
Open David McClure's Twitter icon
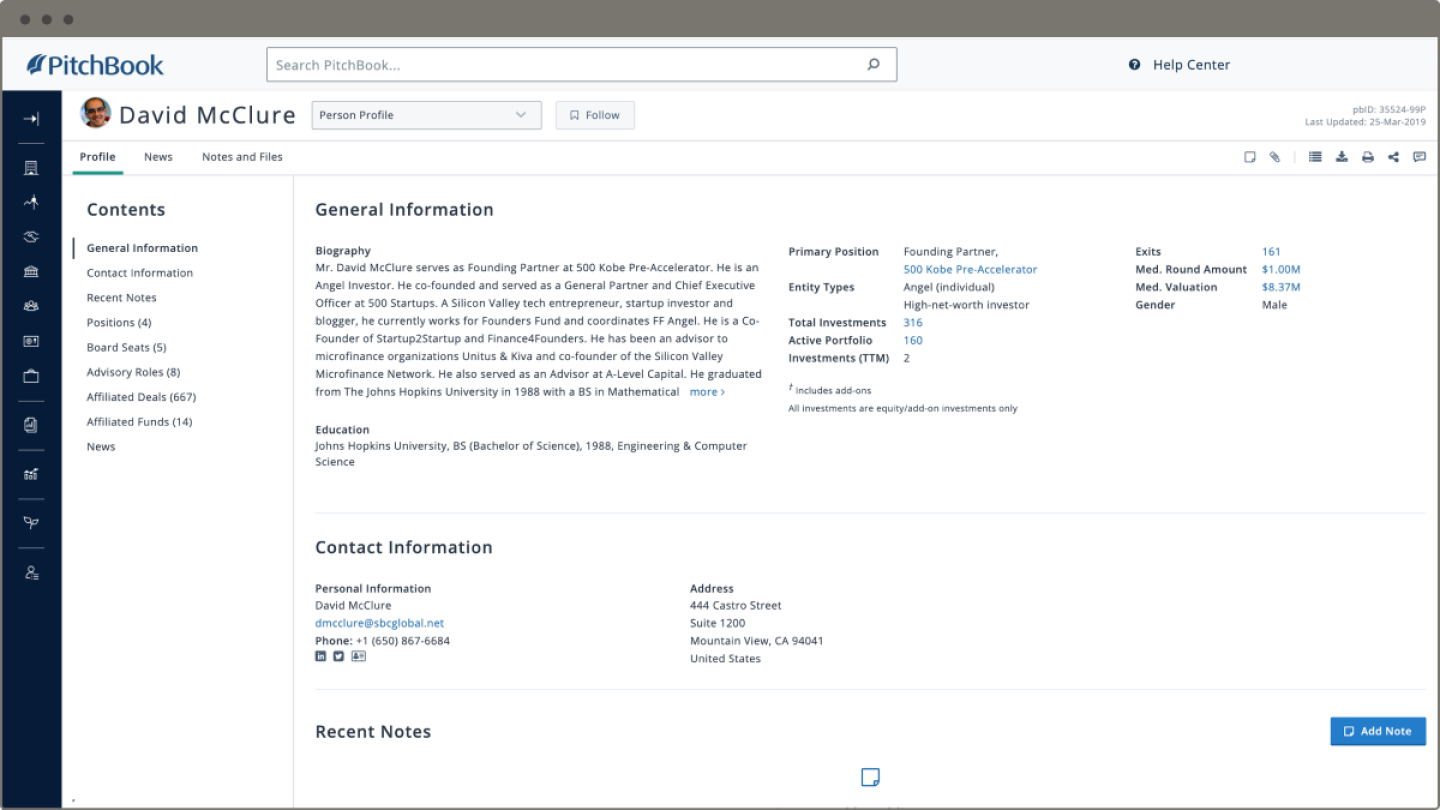click(339, 656)
